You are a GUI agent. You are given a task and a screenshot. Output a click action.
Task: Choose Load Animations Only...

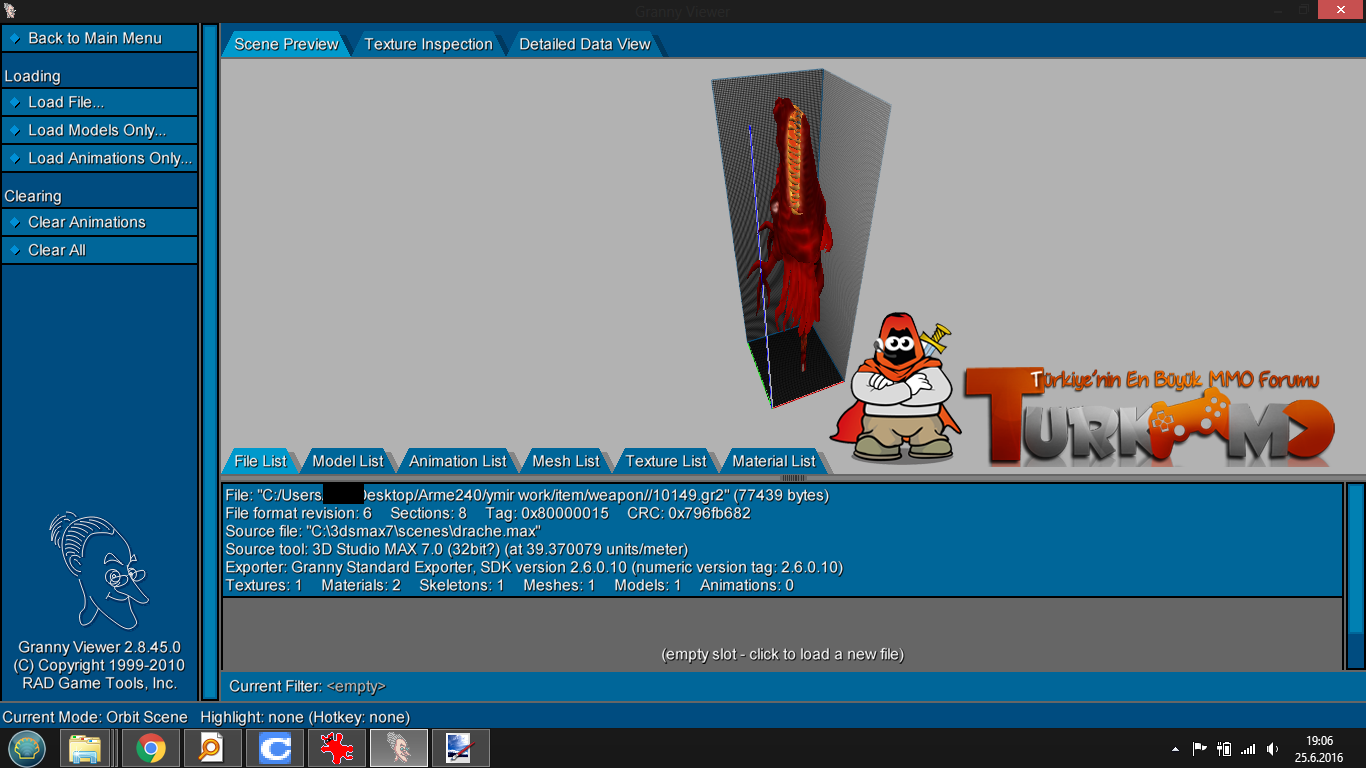pos(99,158)
